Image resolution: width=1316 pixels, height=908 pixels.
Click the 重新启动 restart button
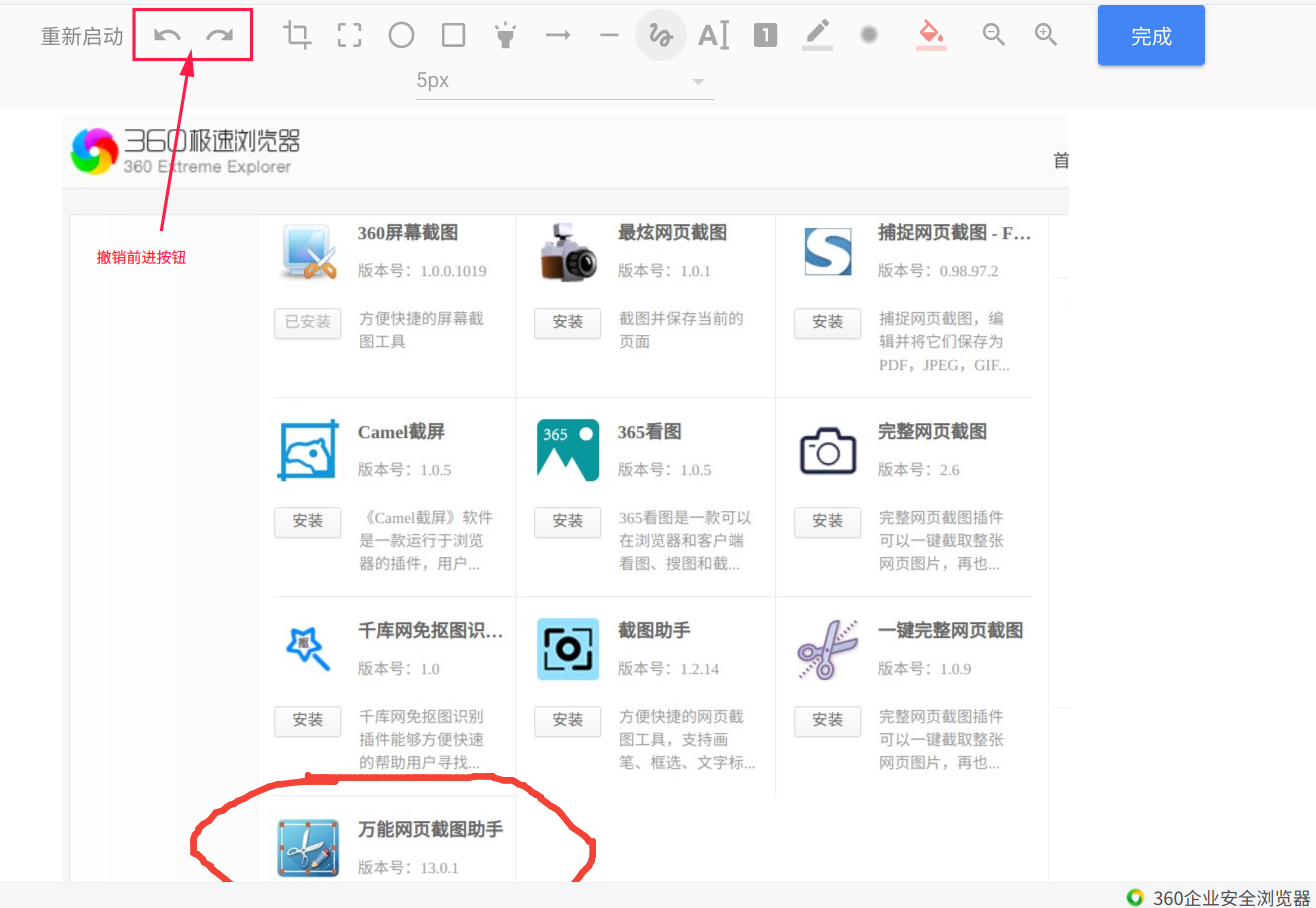click(x=82, y=37)
